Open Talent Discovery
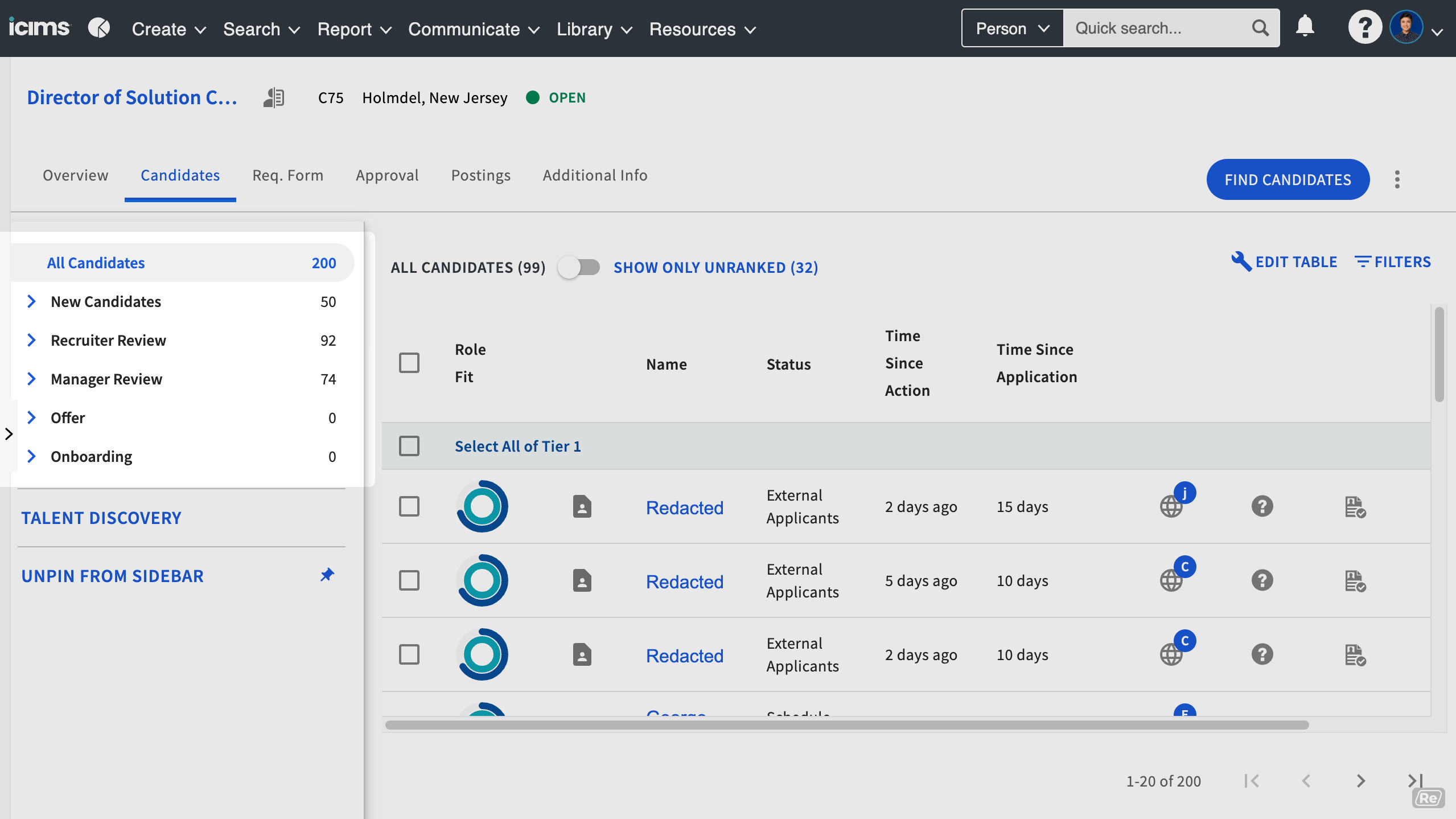Viewport: 1456px width, 819px height. [x=101, y=518]
